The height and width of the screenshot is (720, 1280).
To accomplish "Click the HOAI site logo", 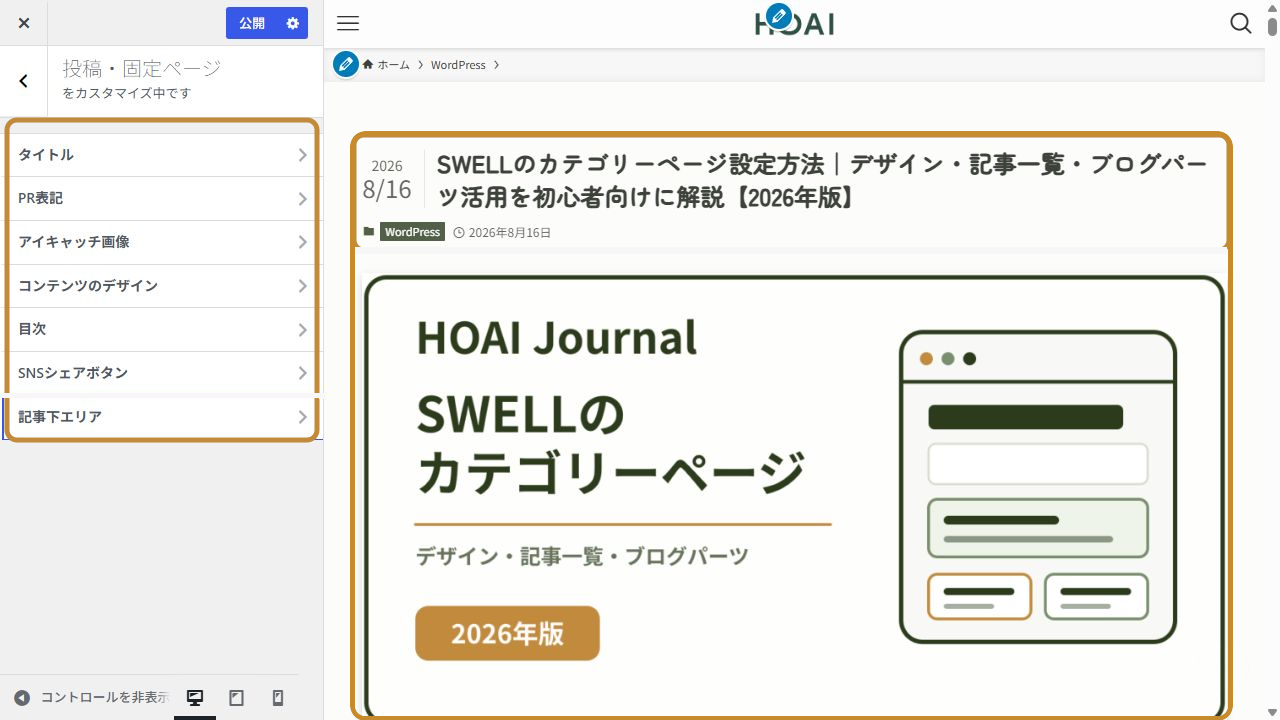I will pos(795,24).
